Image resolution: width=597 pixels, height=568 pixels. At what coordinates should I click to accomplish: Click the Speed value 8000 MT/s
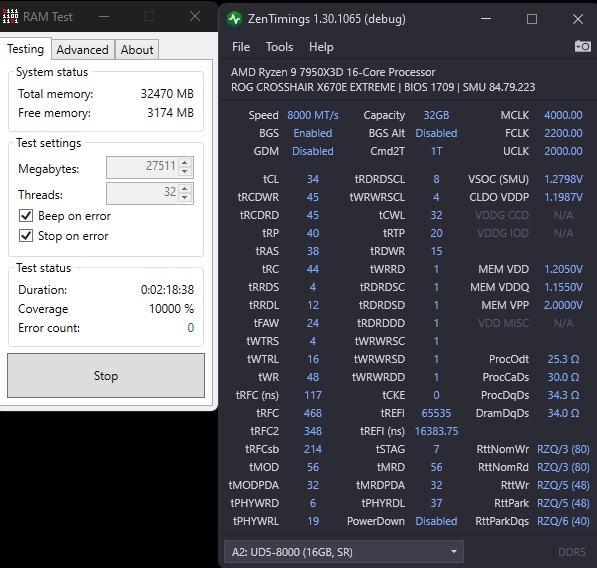coord(313,115)
